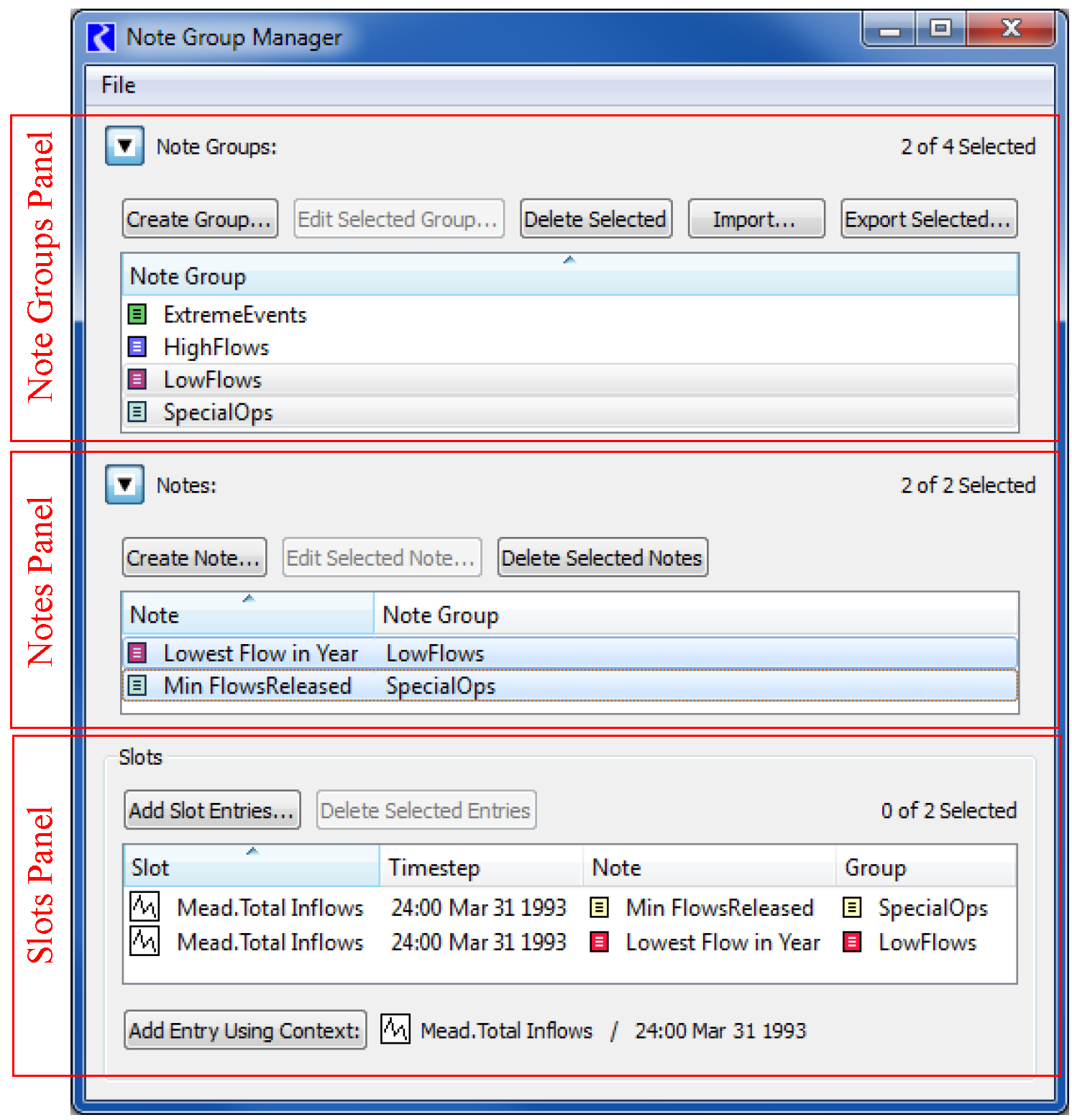
Task: Collapse the Notes panel
Action: [x=125, y=485]
